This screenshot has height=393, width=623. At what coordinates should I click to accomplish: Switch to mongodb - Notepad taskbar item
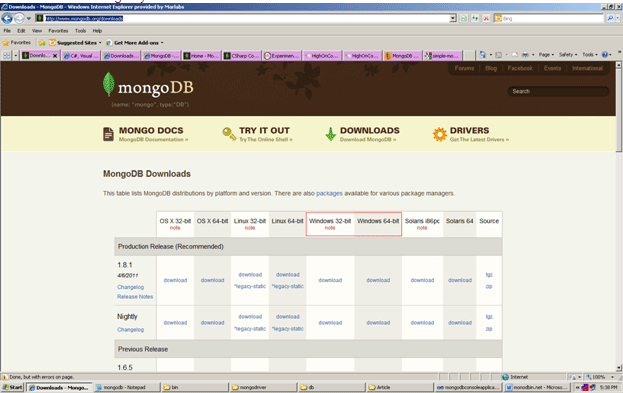coord(127,387)
